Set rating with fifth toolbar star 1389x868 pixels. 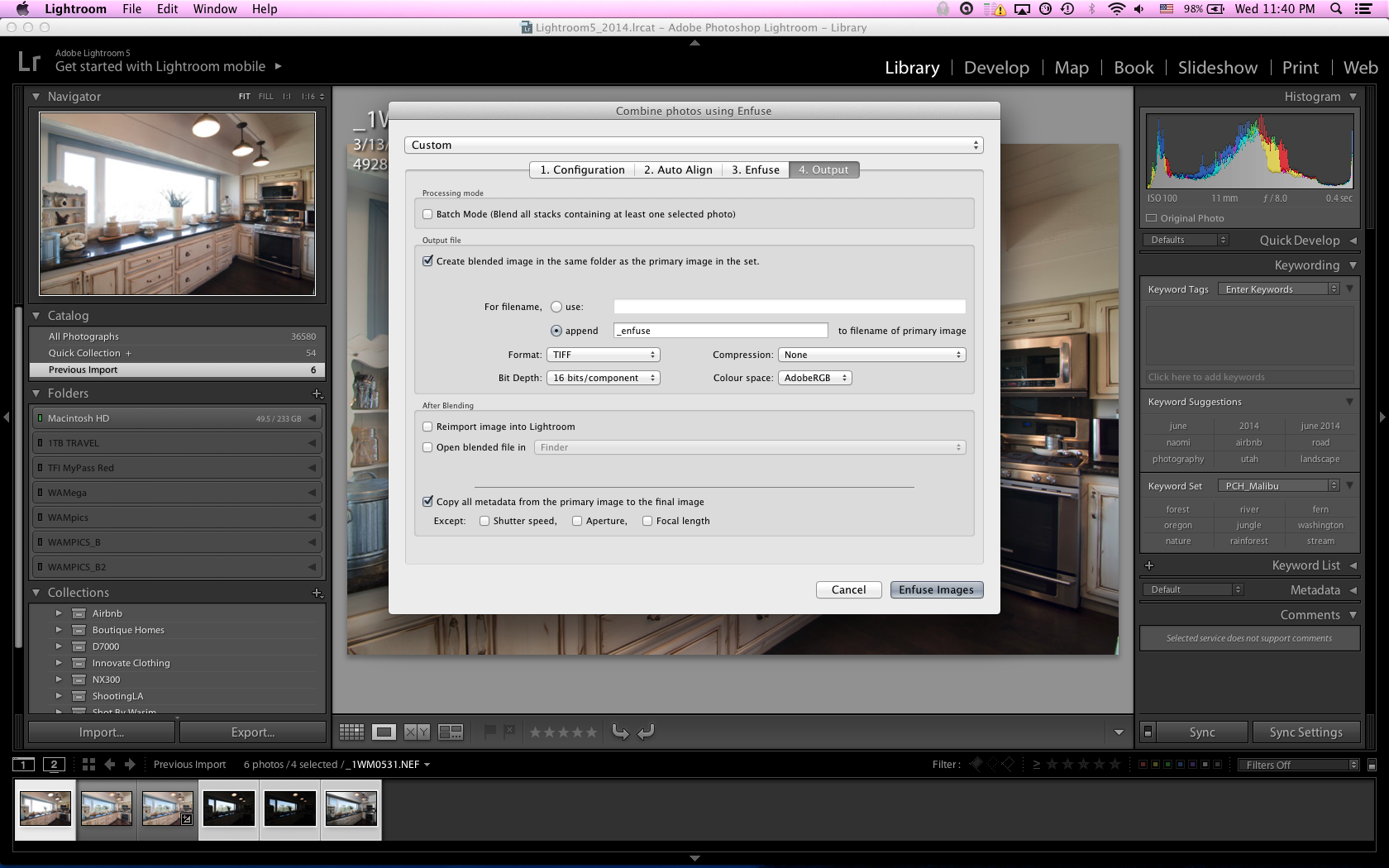pyautogui.click(x=590, y=732)
